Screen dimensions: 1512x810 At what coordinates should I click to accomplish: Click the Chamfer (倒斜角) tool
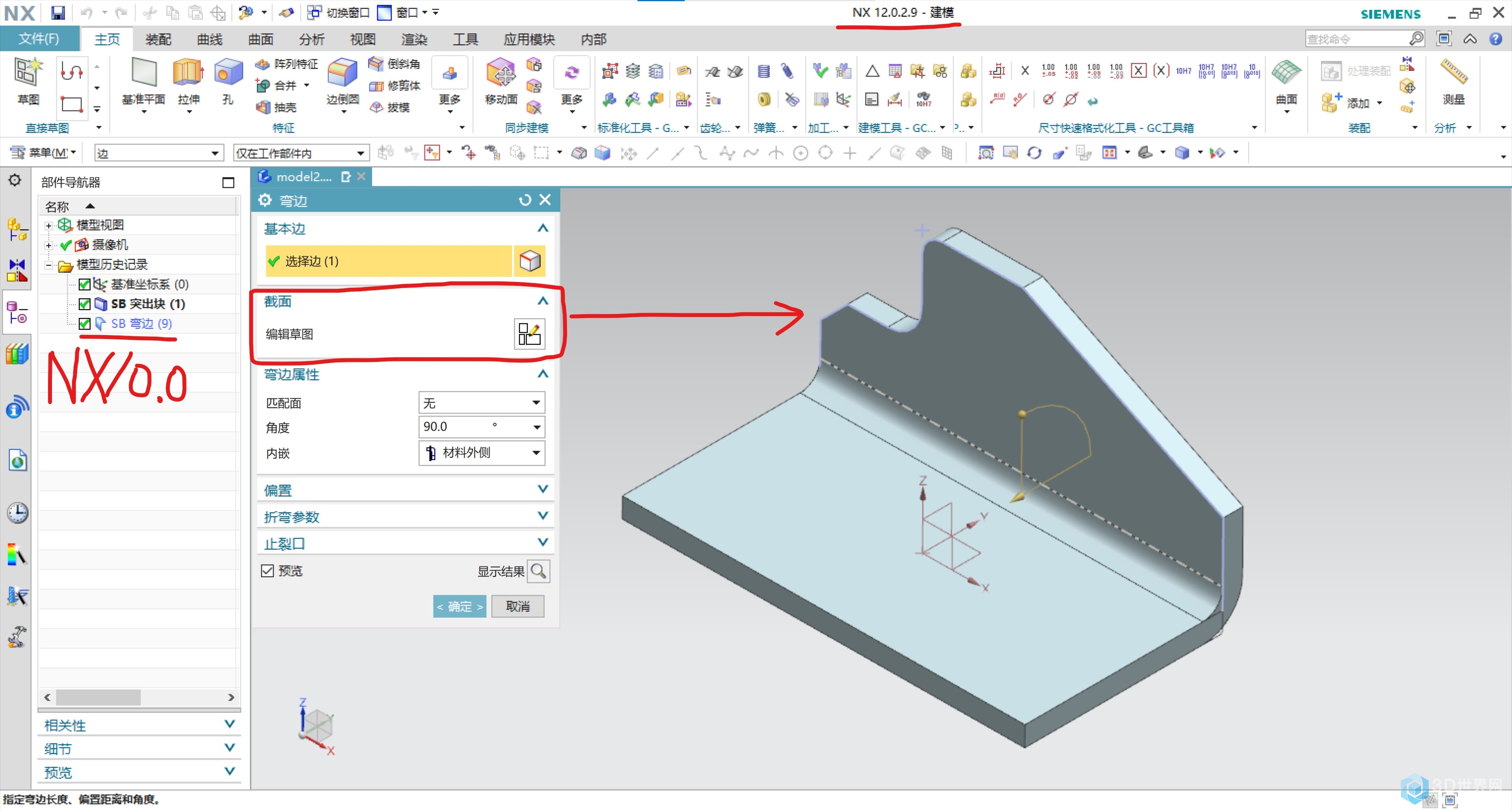(395, 63)
